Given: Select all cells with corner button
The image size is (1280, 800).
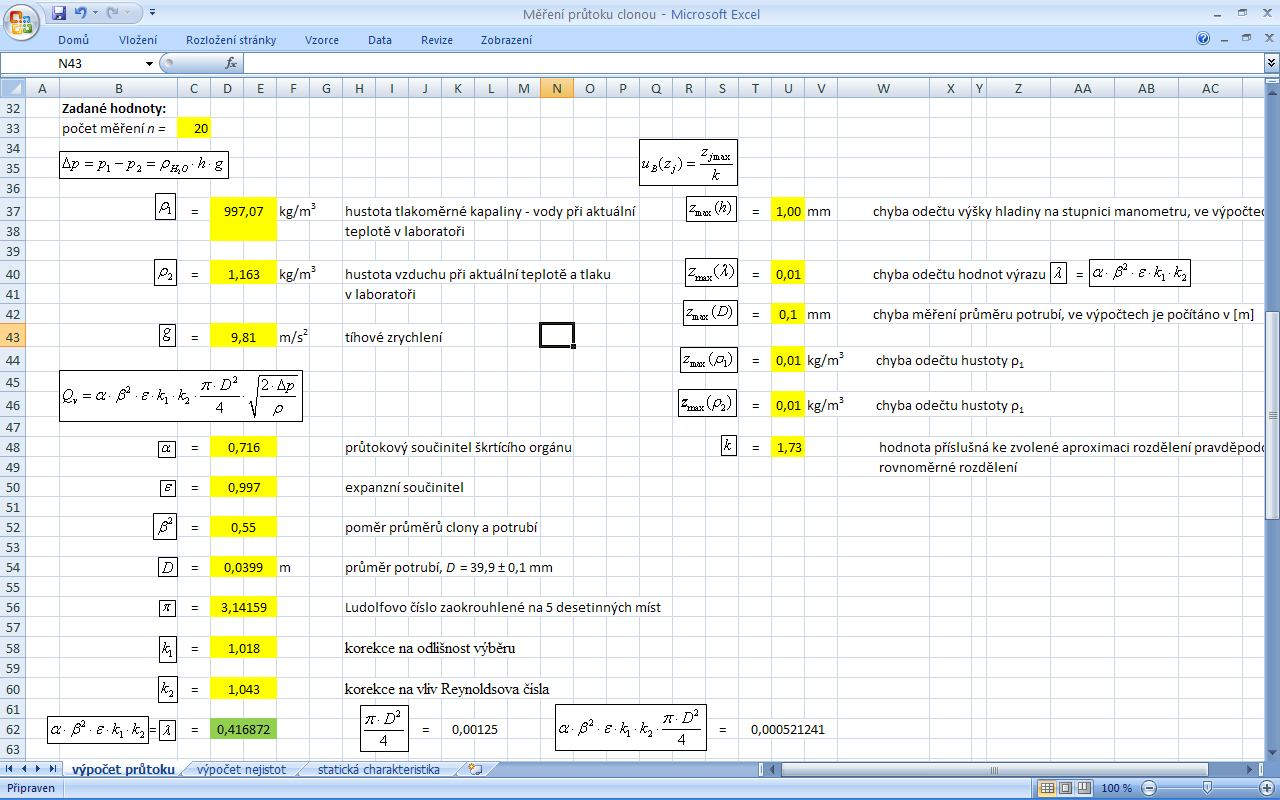Looking at the screenshot, I should pyautogui.click(x=13, y=88).
